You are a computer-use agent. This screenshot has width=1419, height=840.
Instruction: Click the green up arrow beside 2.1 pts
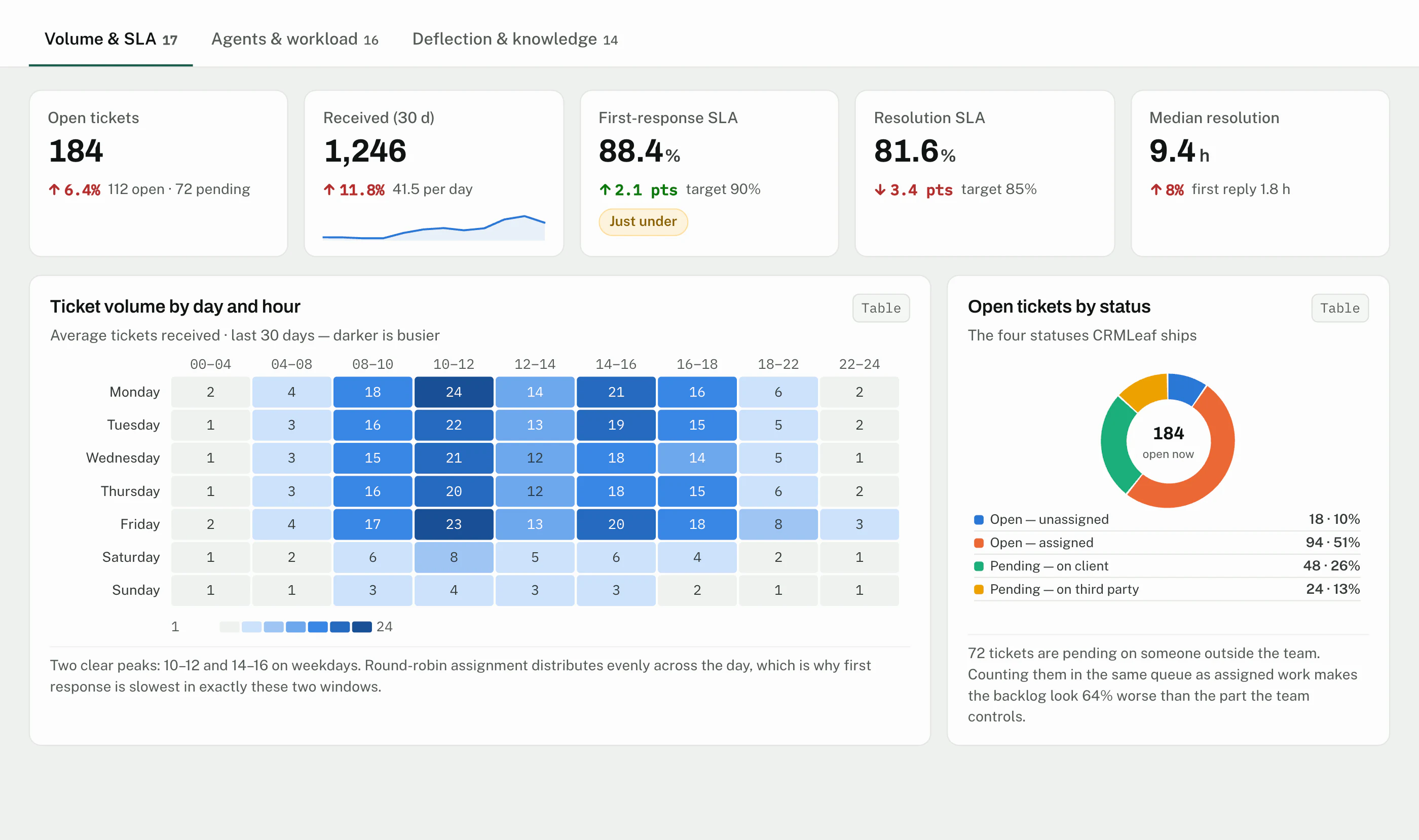605,189
